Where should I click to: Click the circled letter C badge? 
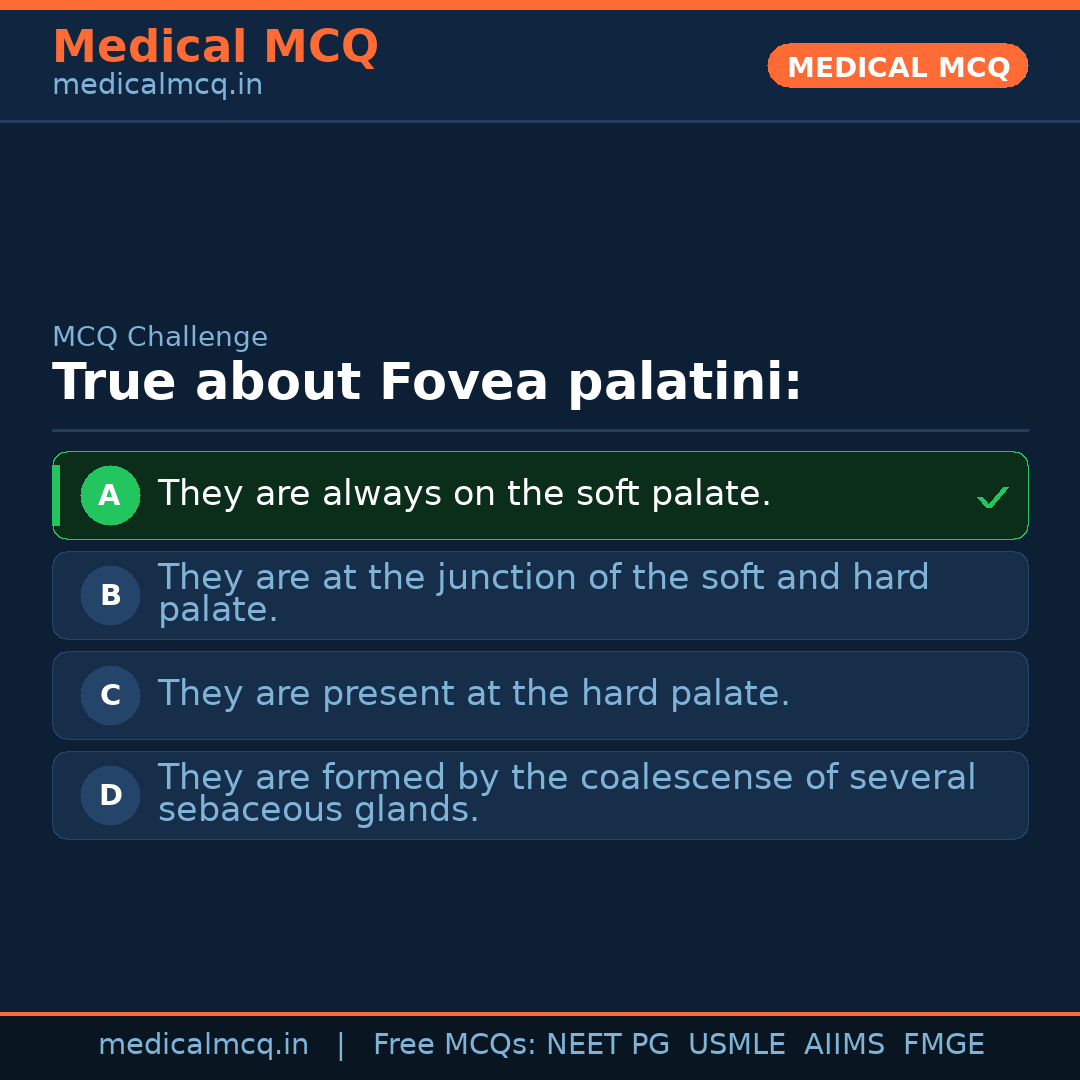(110, 695)
